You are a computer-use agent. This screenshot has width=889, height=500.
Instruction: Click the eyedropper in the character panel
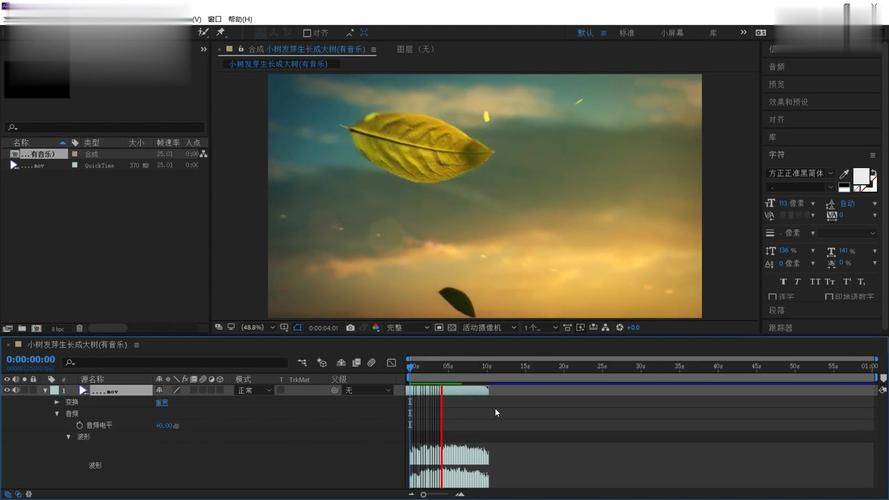[844, 173]
